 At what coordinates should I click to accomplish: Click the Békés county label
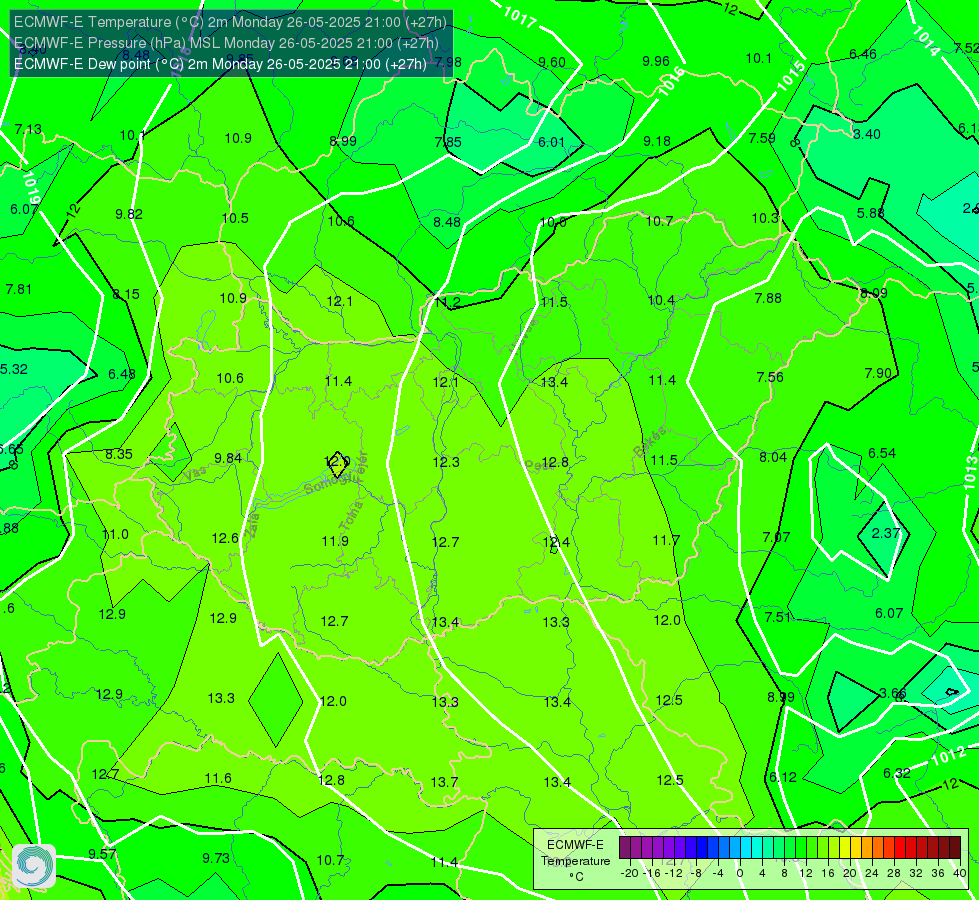click(x=649, y=441)
